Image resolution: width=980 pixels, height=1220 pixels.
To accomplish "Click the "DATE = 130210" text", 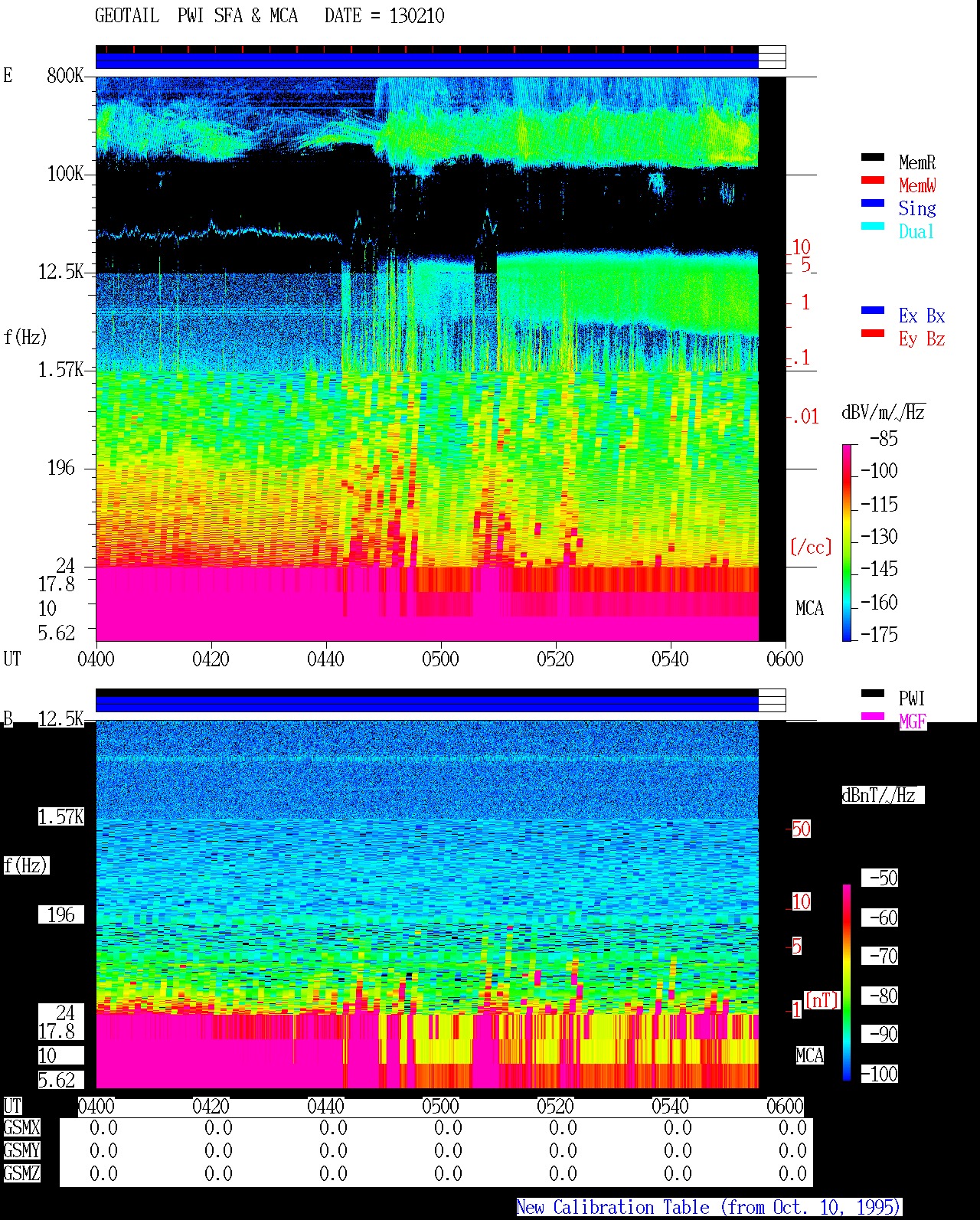I will coord(384,16).
